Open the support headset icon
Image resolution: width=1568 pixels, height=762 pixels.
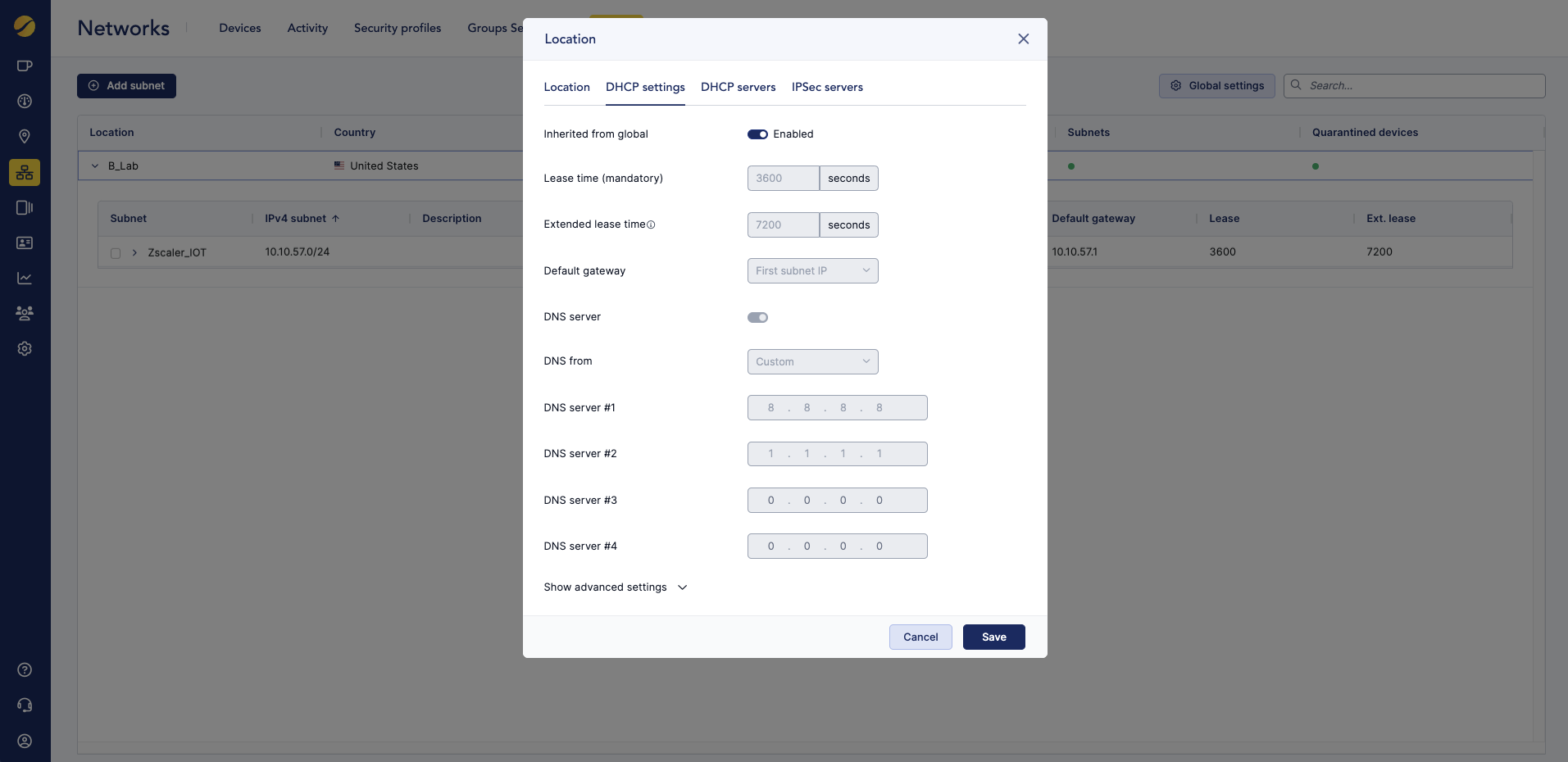[25, 705]
